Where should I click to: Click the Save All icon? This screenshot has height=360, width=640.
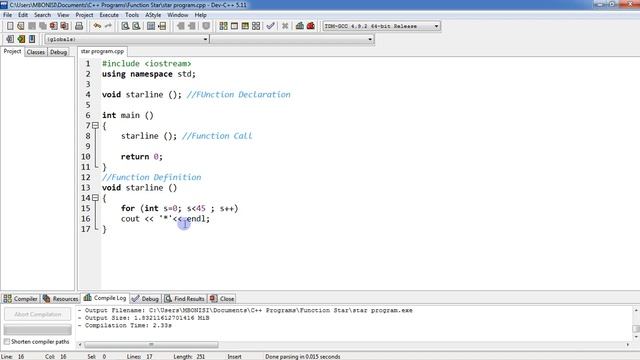click(42, 26)
